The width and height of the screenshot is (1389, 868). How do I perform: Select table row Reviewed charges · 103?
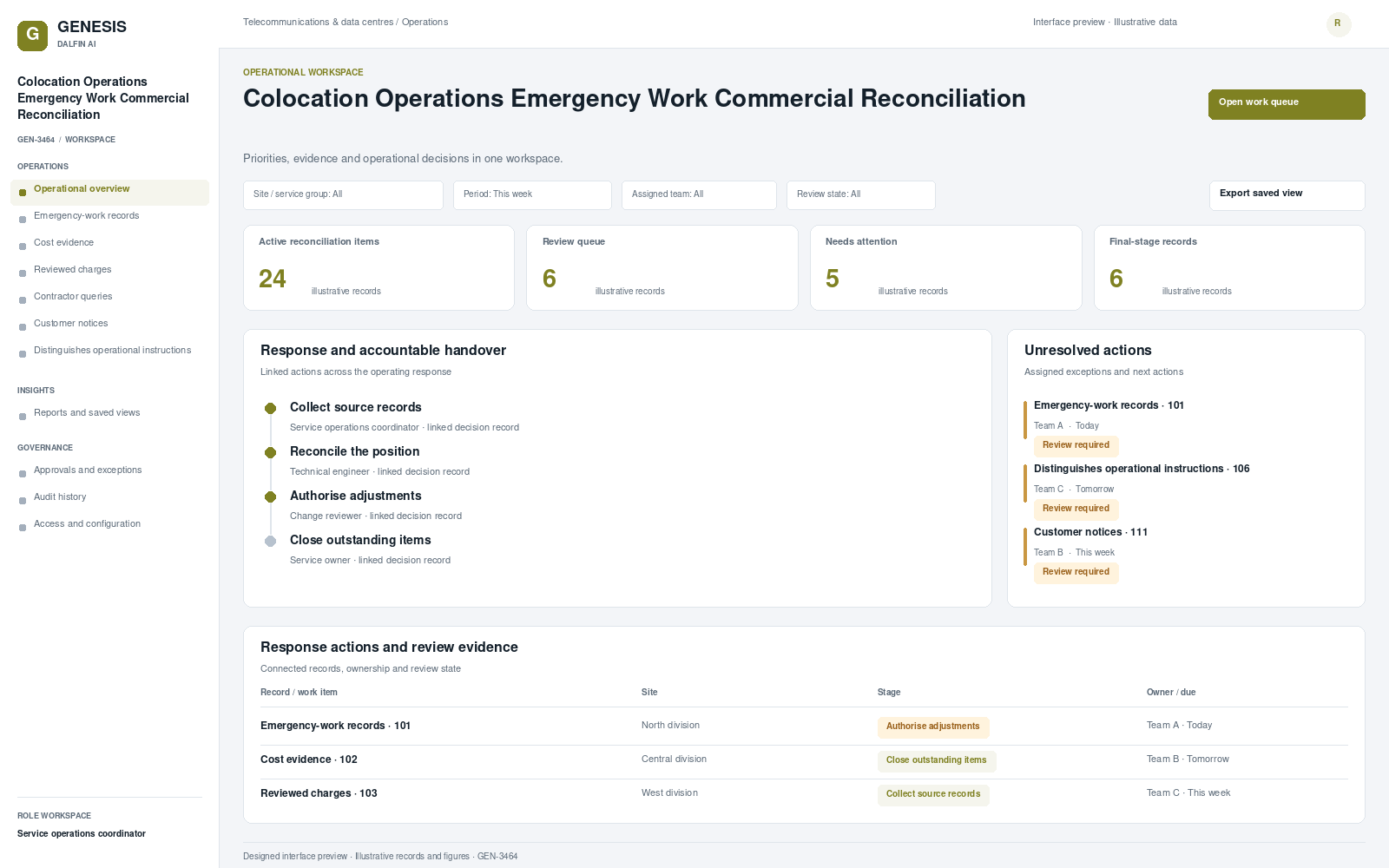pos(804,794)
